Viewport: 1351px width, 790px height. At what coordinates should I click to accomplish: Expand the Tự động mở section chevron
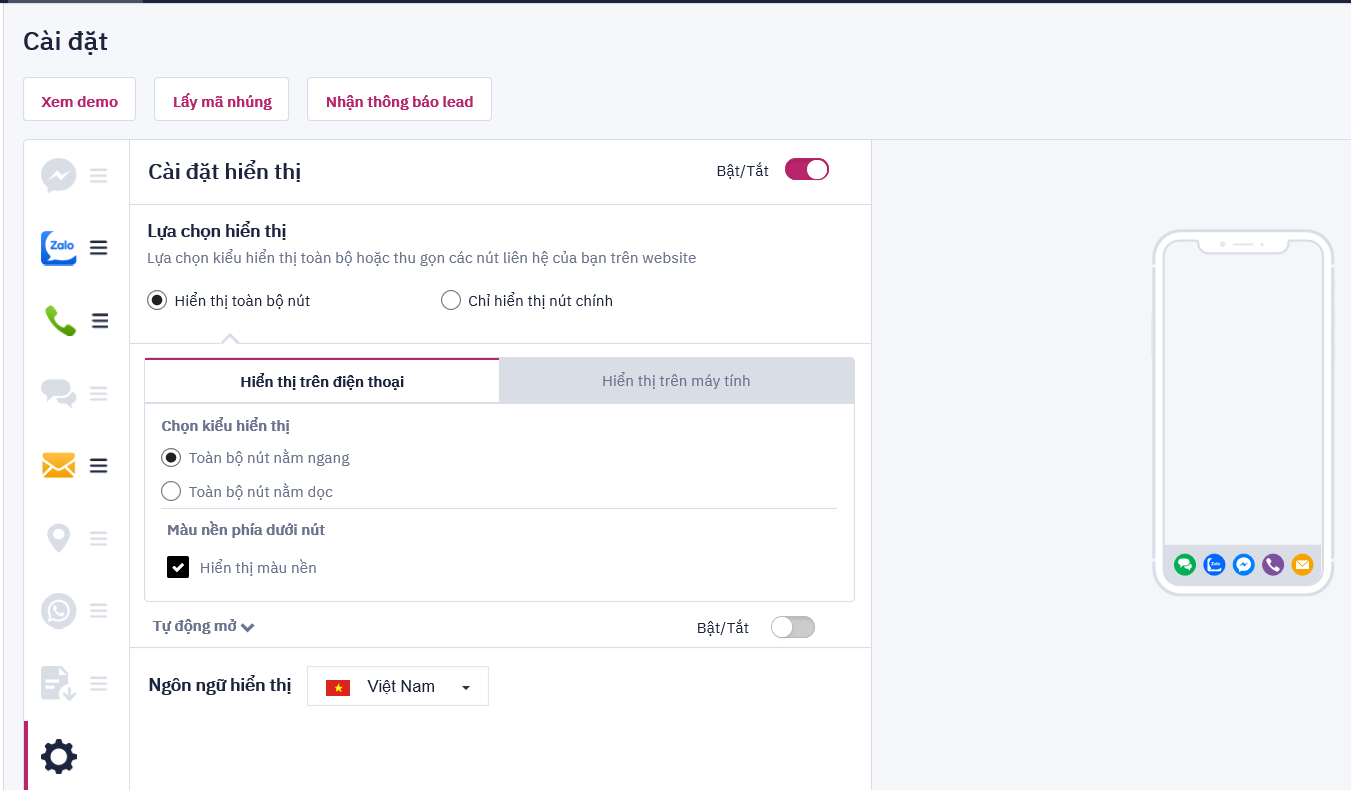click(x=248, y=627)
